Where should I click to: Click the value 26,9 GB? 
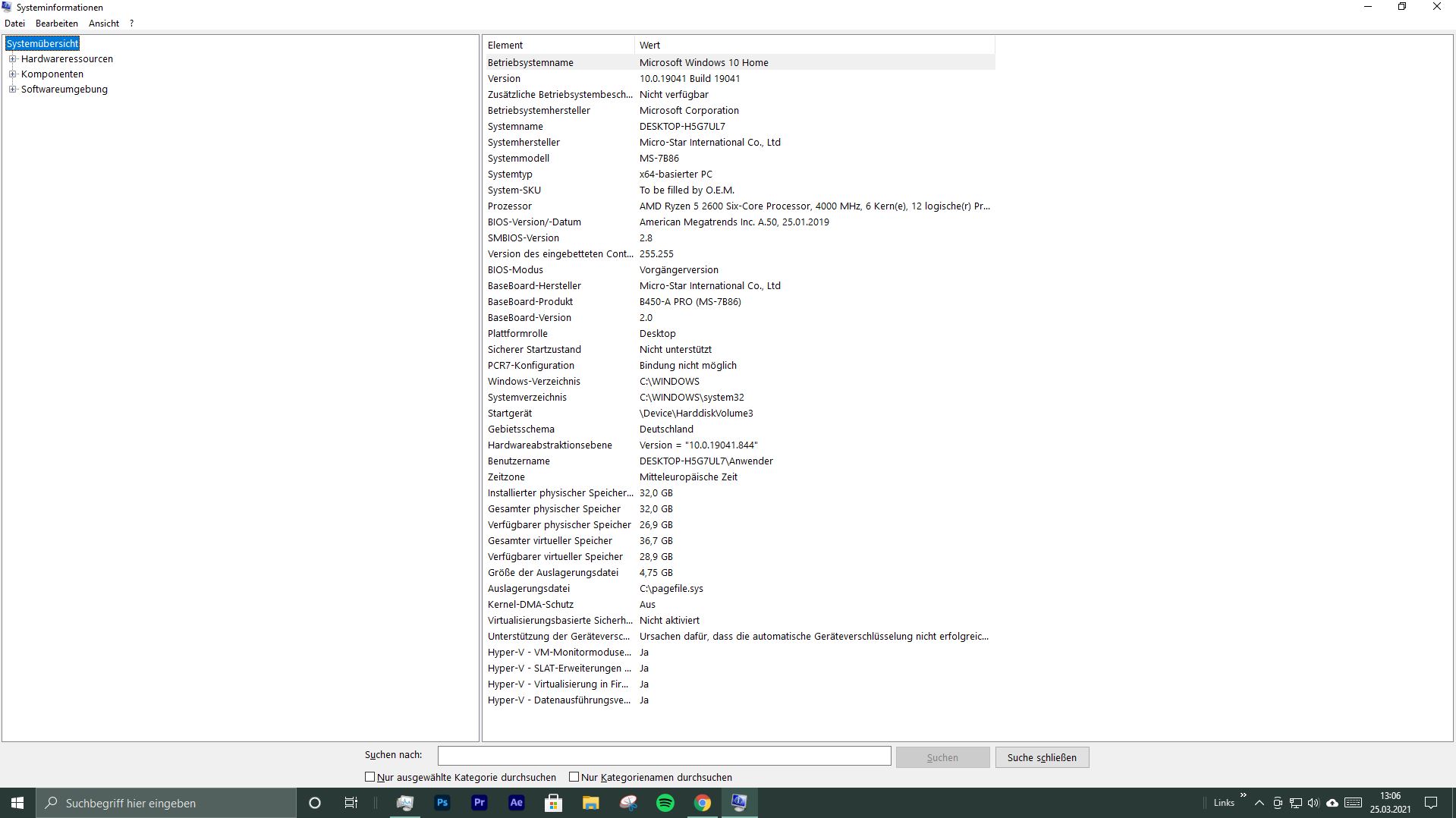(x=656, y=525)
